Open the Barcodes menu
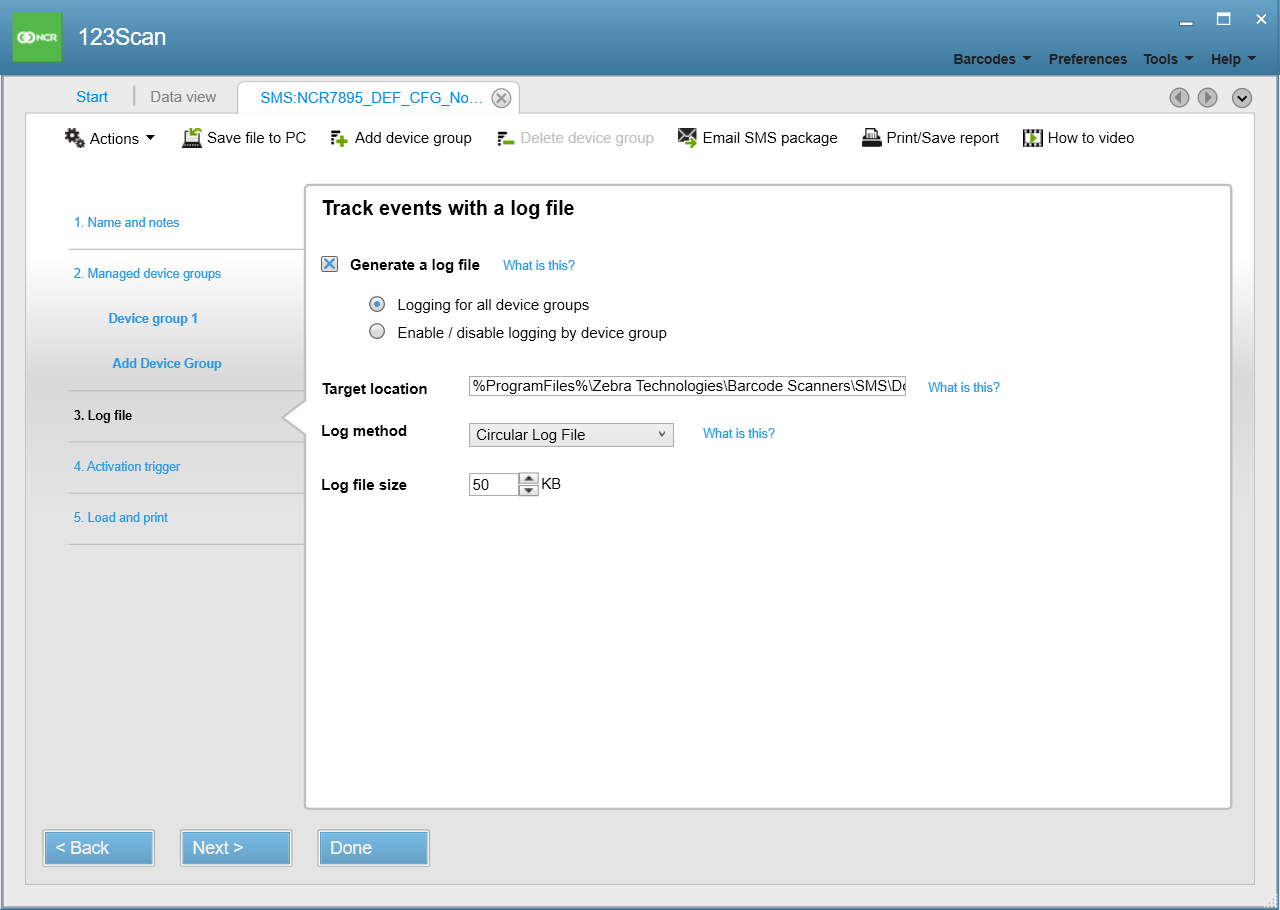The width and height of the screenshot is (1280, 910). (992, 59)
